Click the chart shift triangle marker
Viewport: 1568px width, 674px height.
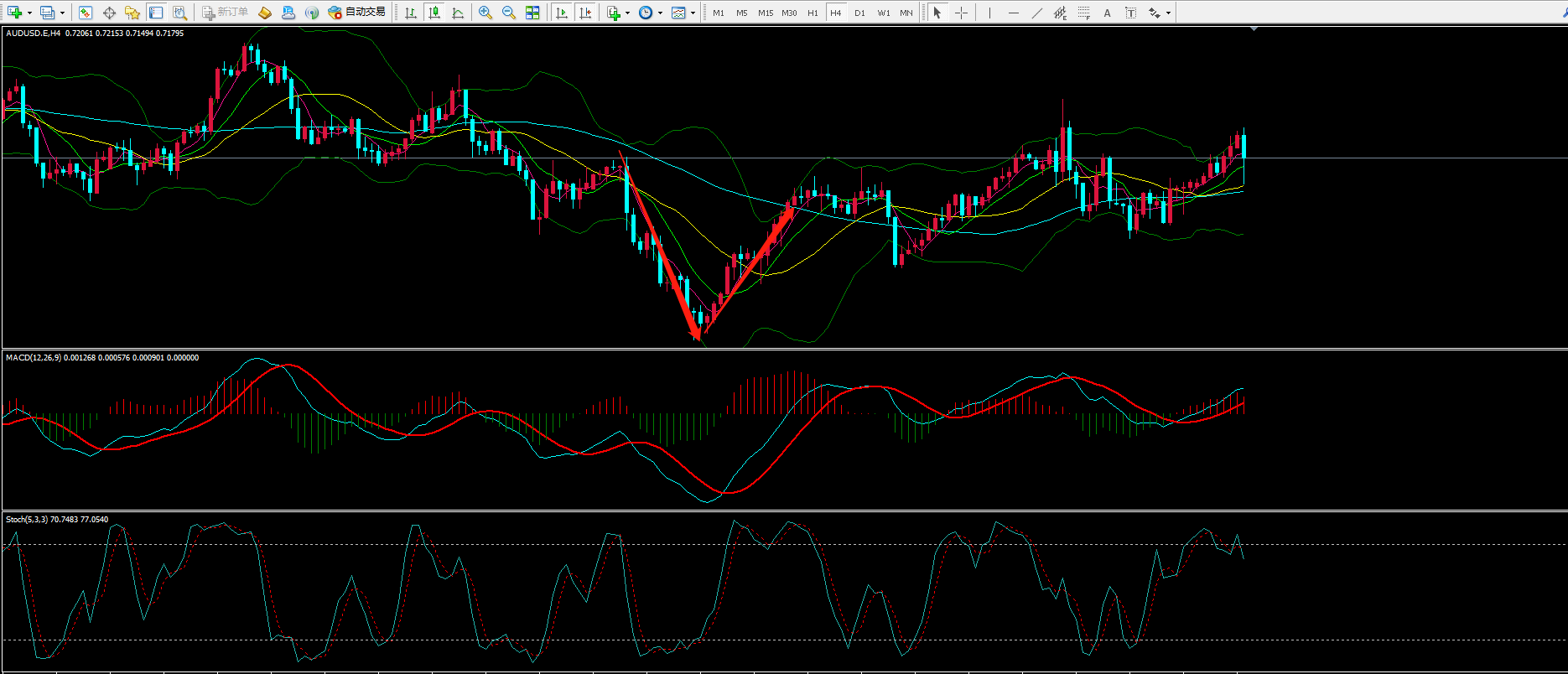pyautogui.click(x=1254, y=29)
